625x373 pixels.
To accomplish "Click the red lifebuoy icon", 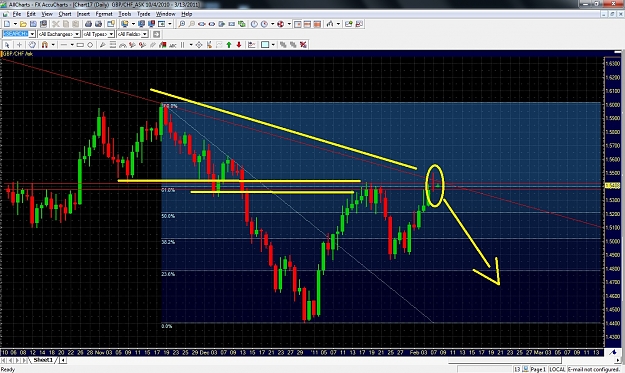I will [281, 24].
